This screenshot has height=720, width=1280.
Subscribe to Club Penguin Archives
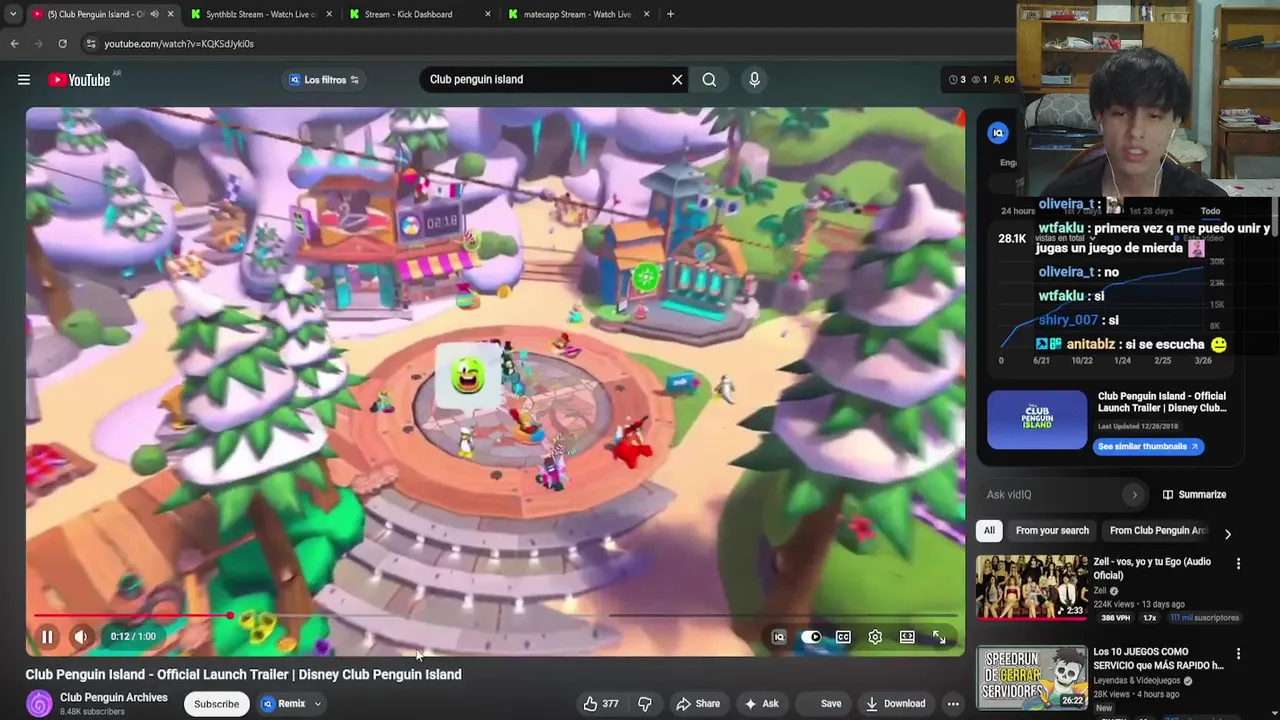point(216,703)
